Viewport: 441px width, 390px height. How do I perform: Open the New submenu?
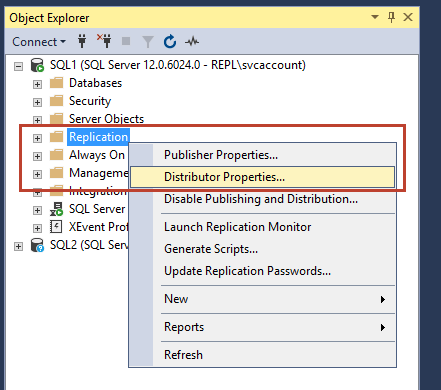(x=262, y=299)
